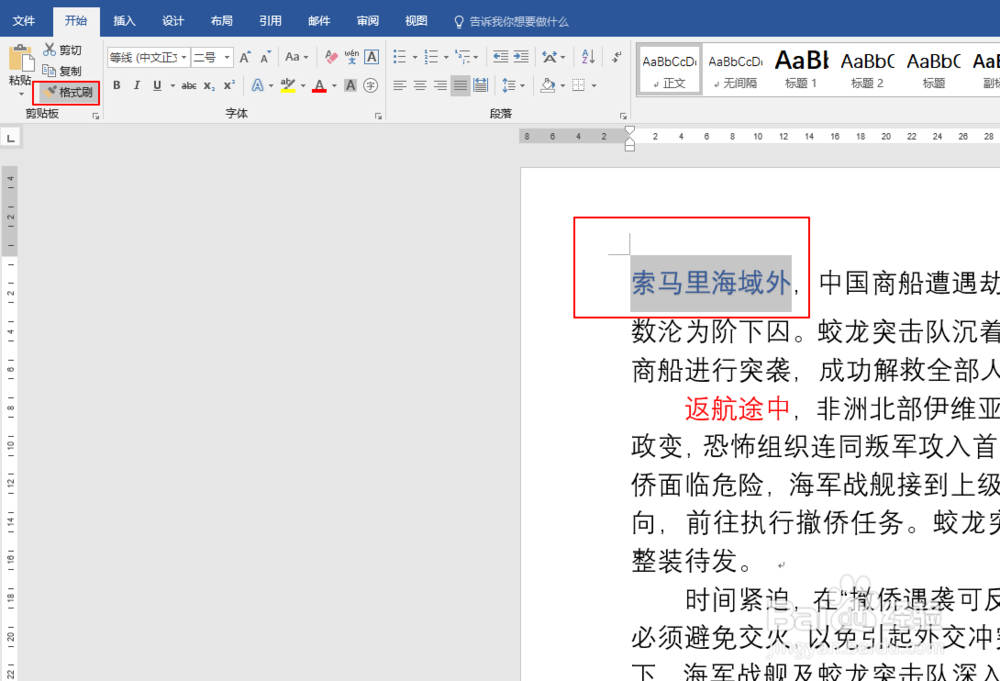Apply text highlight color

point(290,86)
